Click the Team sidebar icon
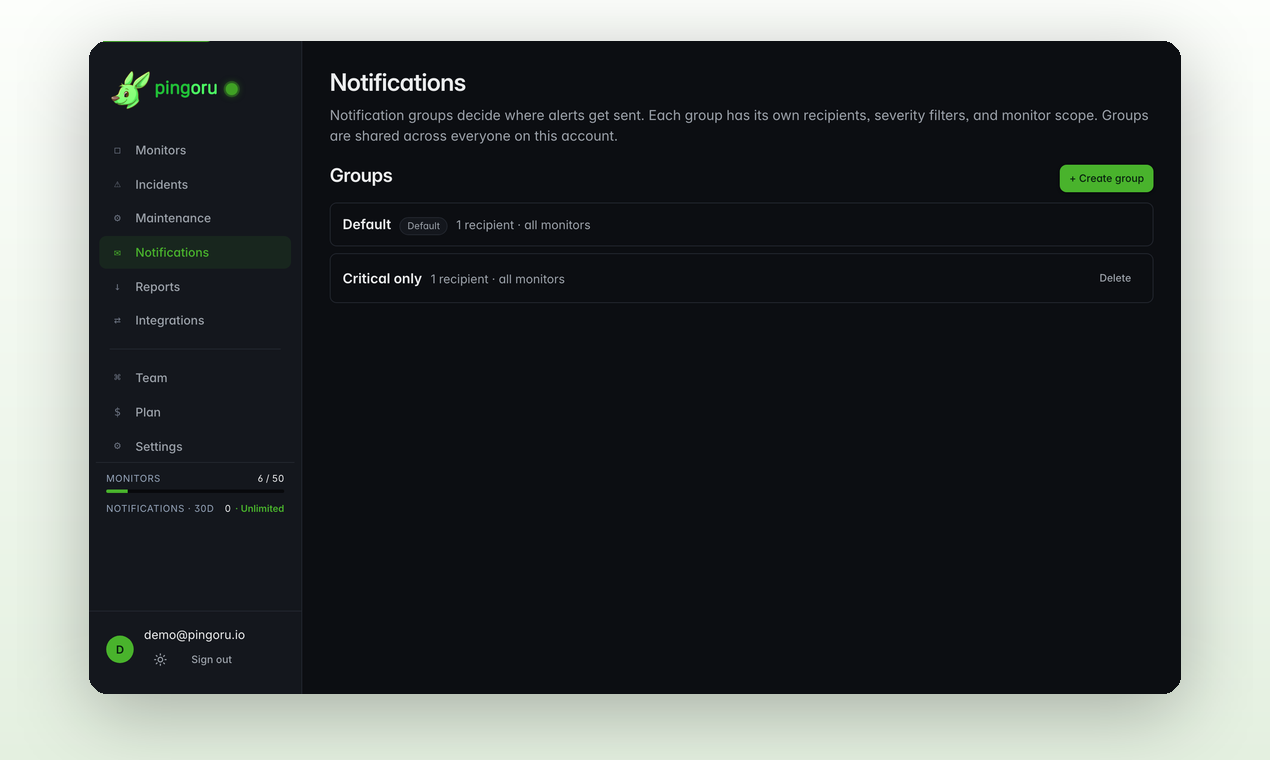Screen dimensions: 1270x760 coord(117,378)
